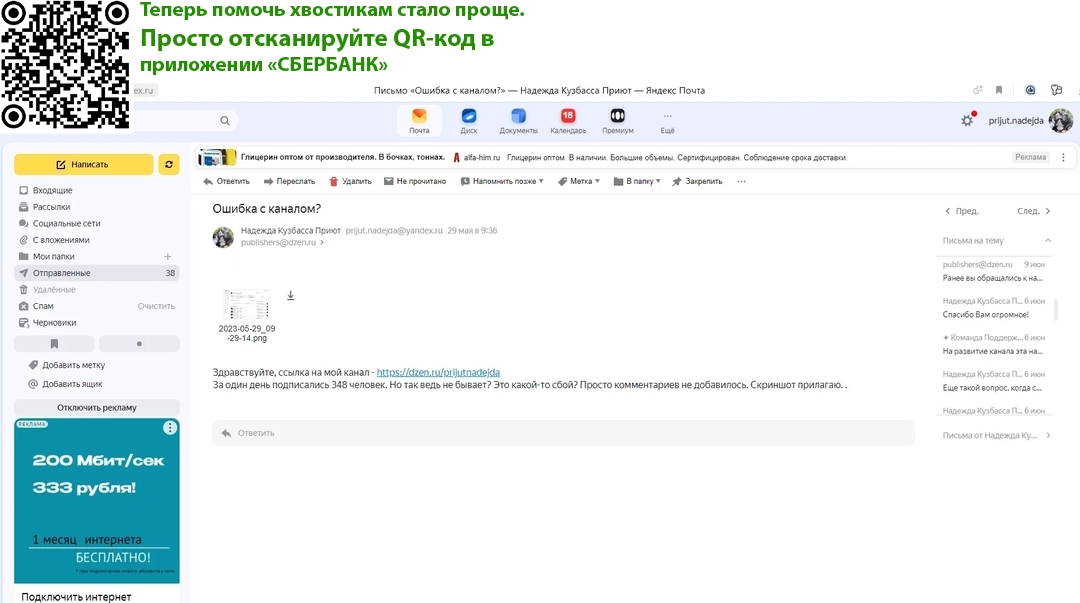Click the sender avatar of Надежда Кузбасса Приют
1080x603 pixels.
coord(223,237)
